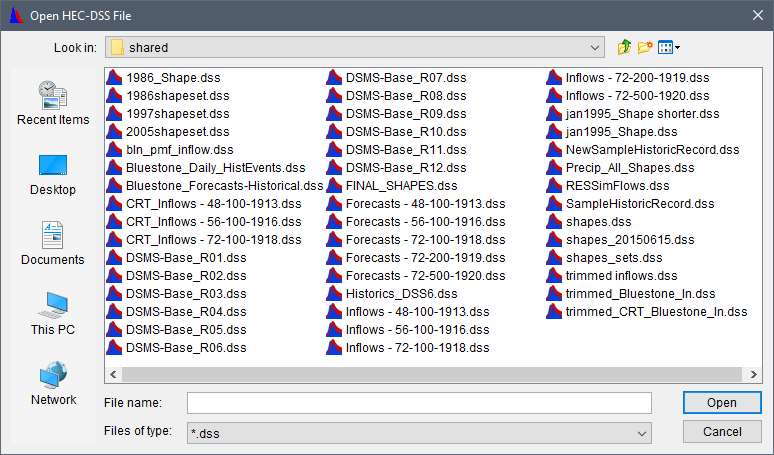Click the Create New Folder icon
This screenshot has height=455, width=774.
pos(645,47)
